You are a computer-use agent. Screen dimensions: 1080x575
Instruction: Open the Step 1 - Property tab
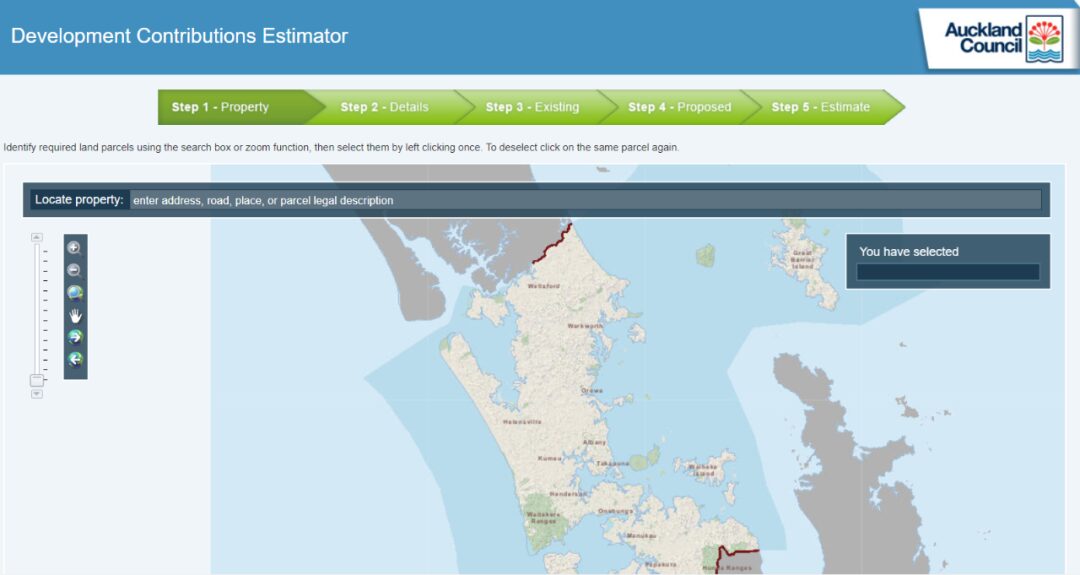click(x=220, y=107)
